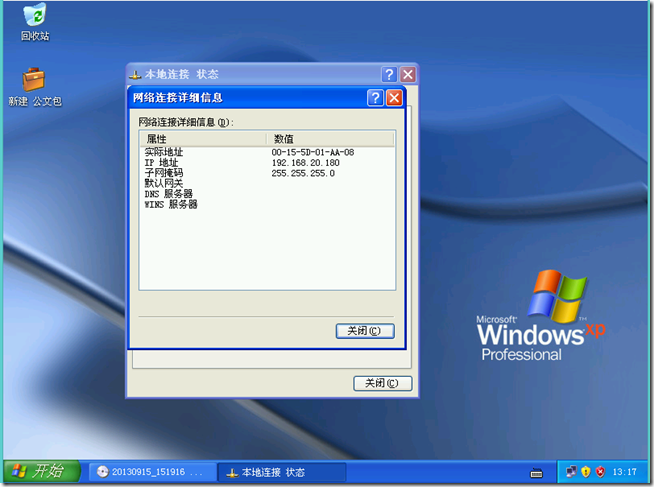Click the MAC value 00-15-5D-01-AA-08
654x487 pixels.
point(313,152)
